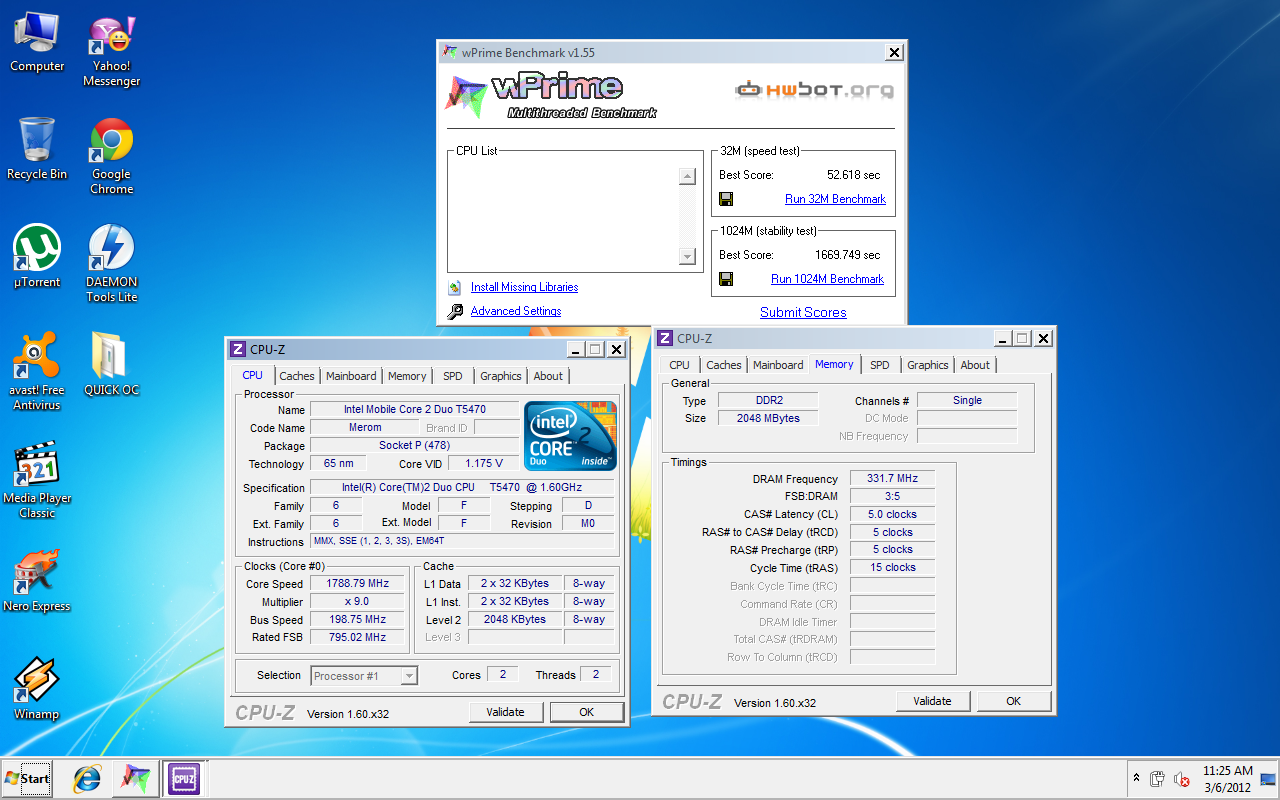The image size is (1280, 800).
Task: Click Validate in the right CPU-Z window
Action: click(933, 701)
